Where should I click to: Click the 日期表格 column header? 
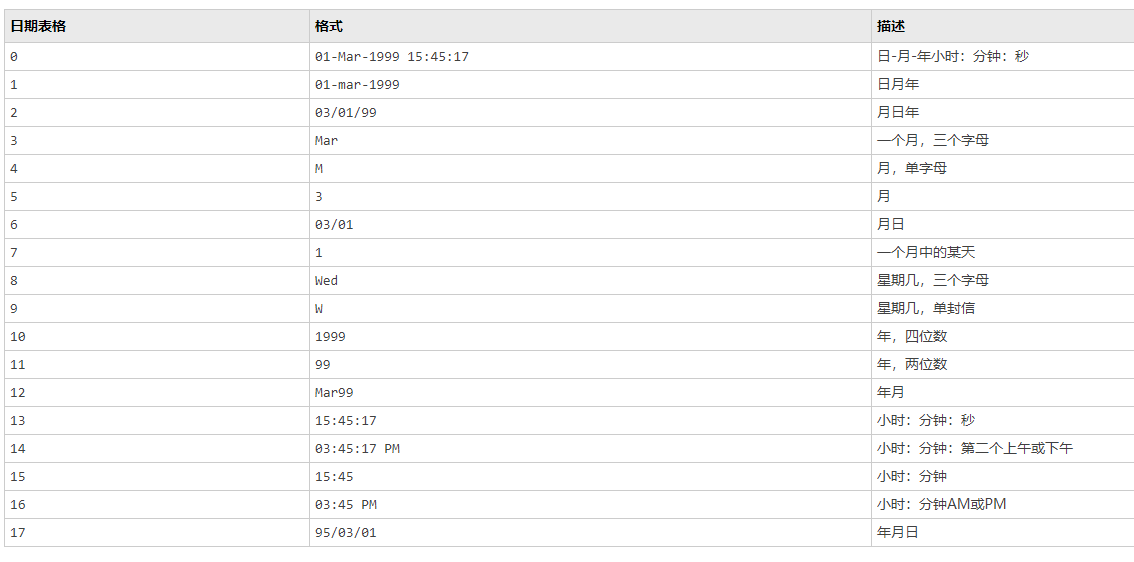(38, 26)
